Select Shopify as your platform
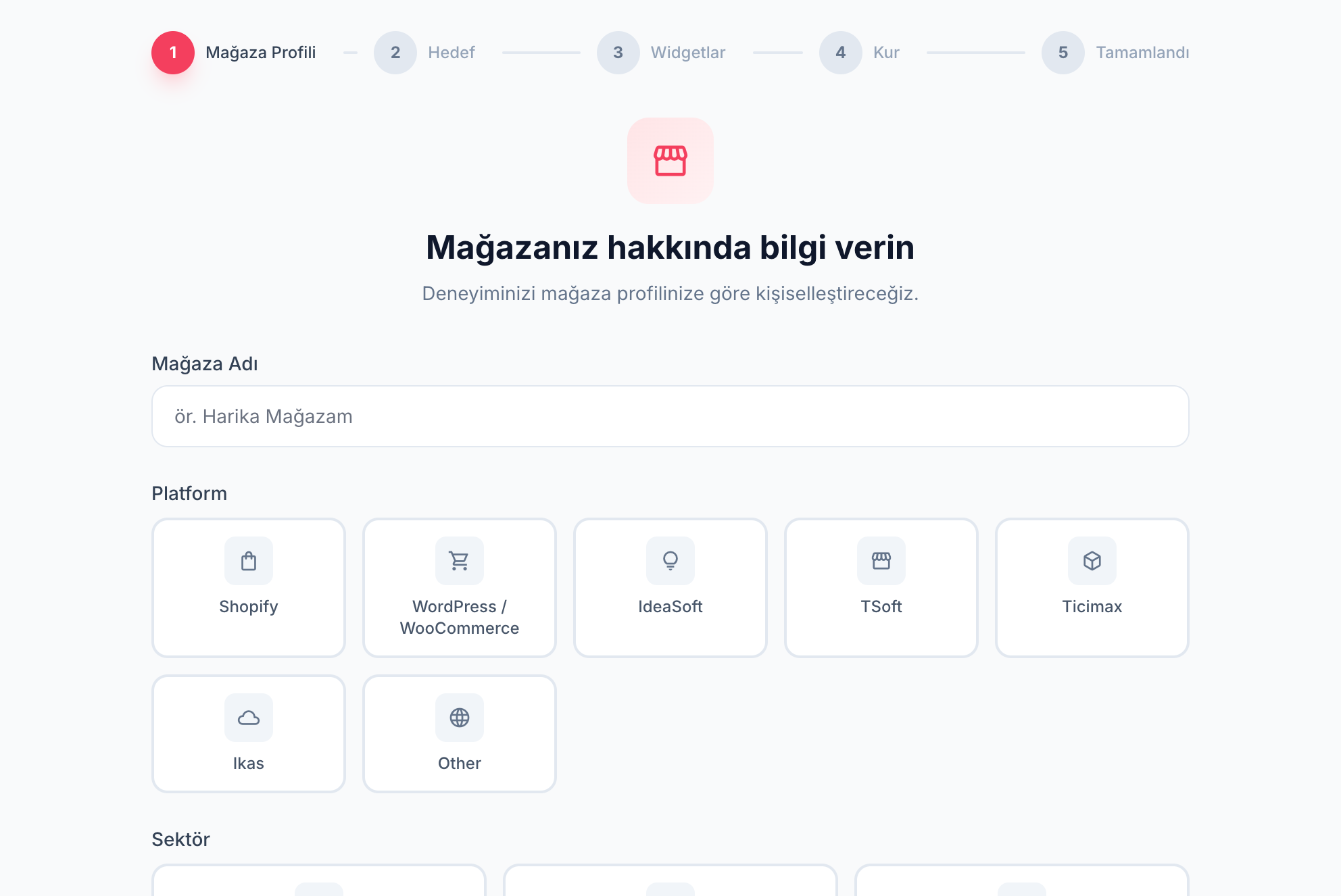Viewport: 1341px width, 896px height. [x=248, y=588]
